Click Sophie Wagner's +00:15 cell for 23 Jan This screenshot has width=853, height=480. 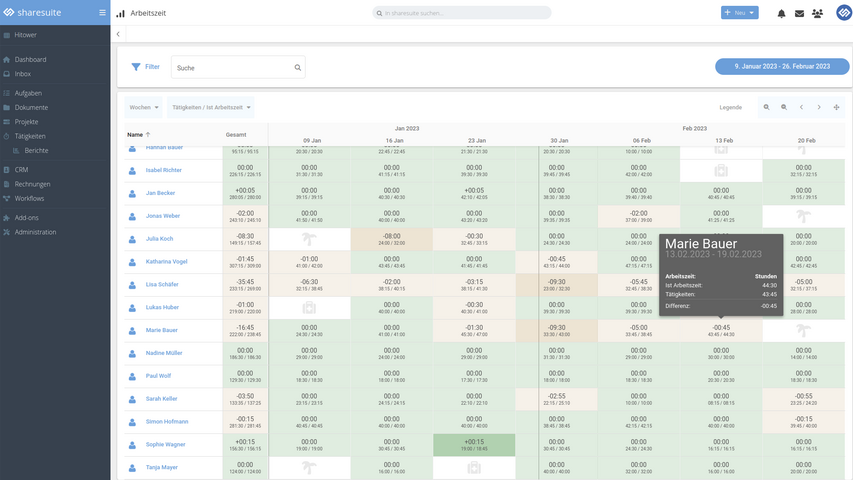click(x=474, y=445)
